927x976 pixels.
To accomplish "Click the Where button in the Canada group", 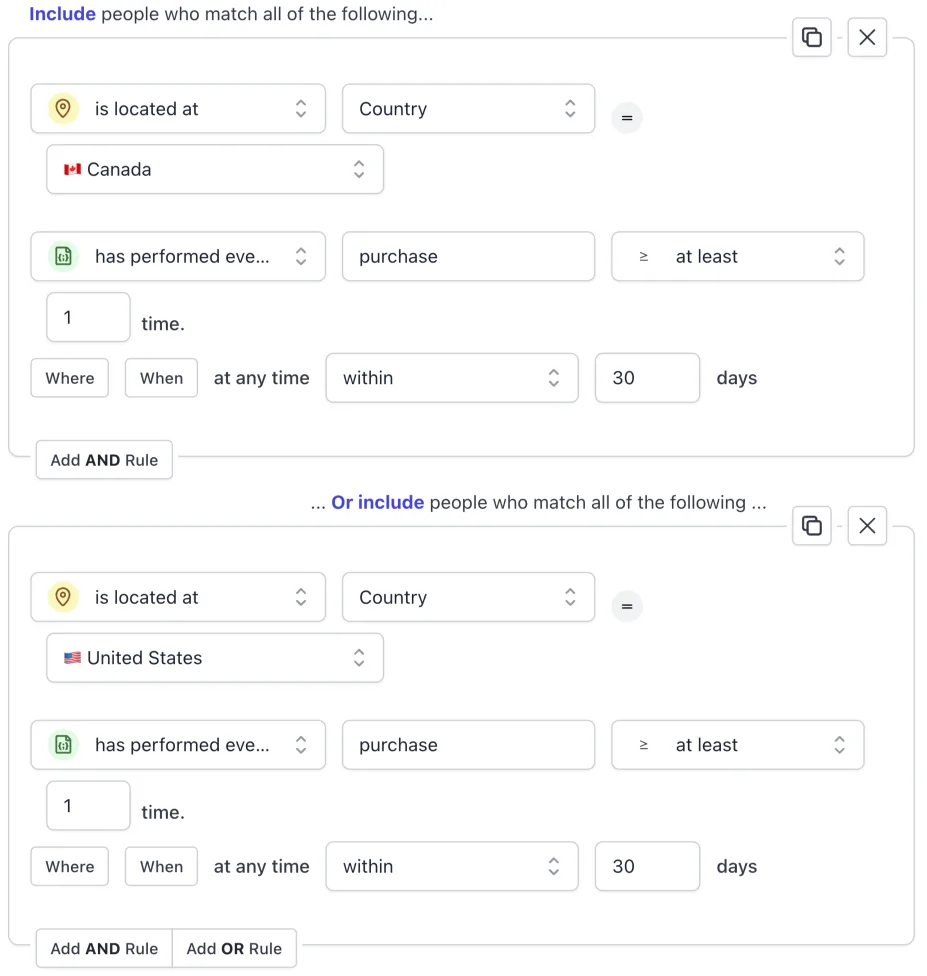I will pos(70,378).
